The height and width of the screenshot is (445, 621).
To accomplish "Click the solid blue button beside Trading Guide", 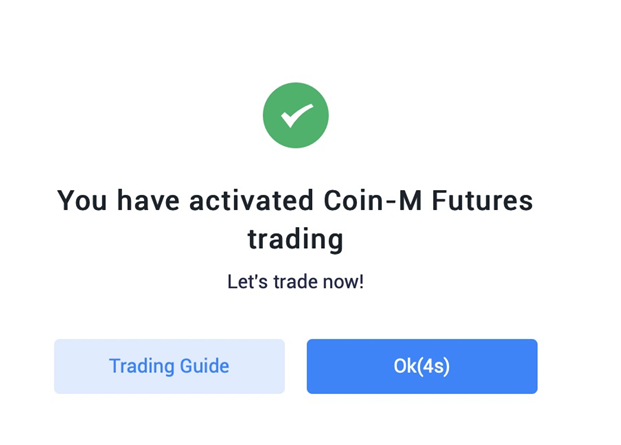I will point(422,366).
